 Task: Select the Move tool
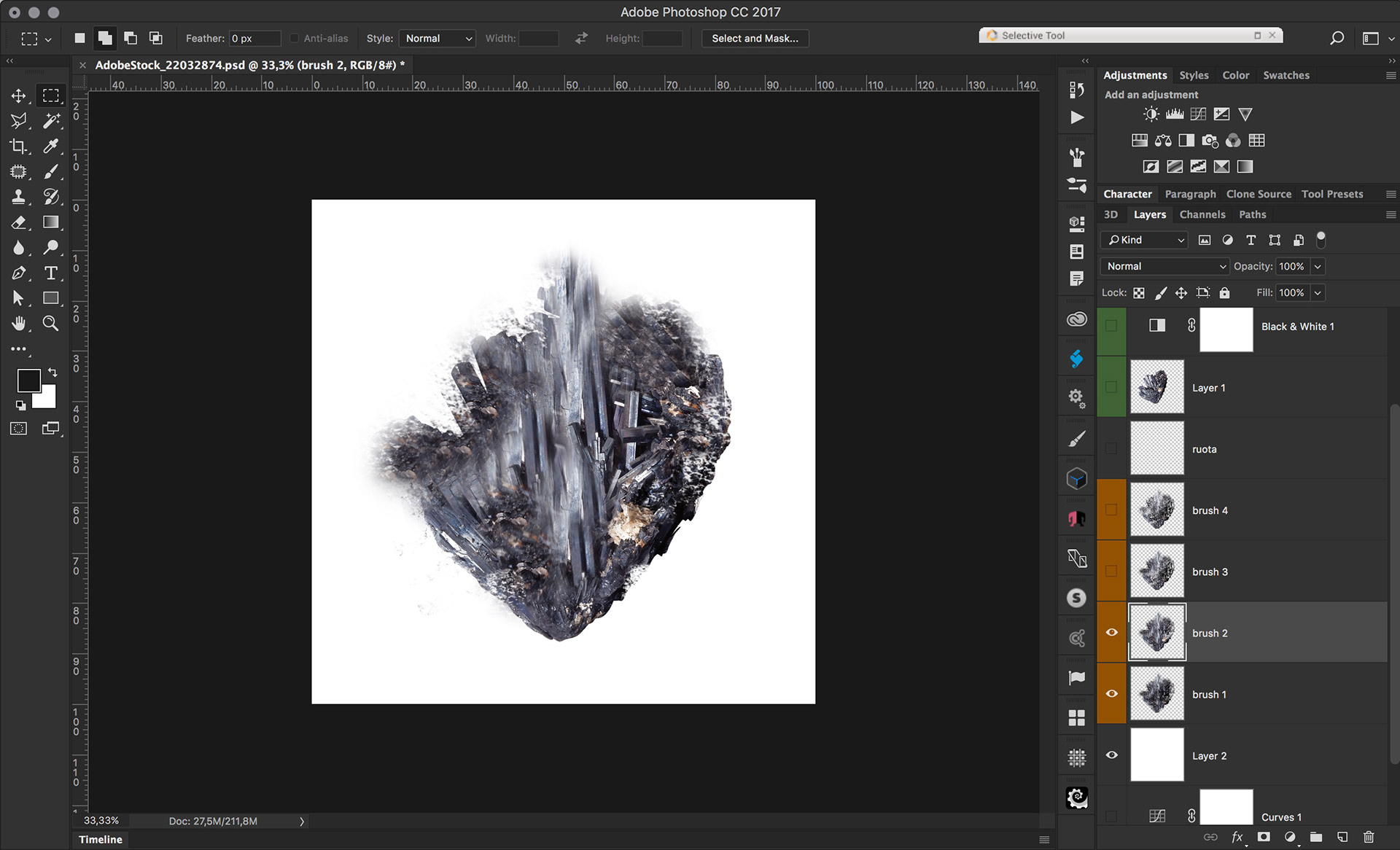pyautogui.click(x=18, y=95)
